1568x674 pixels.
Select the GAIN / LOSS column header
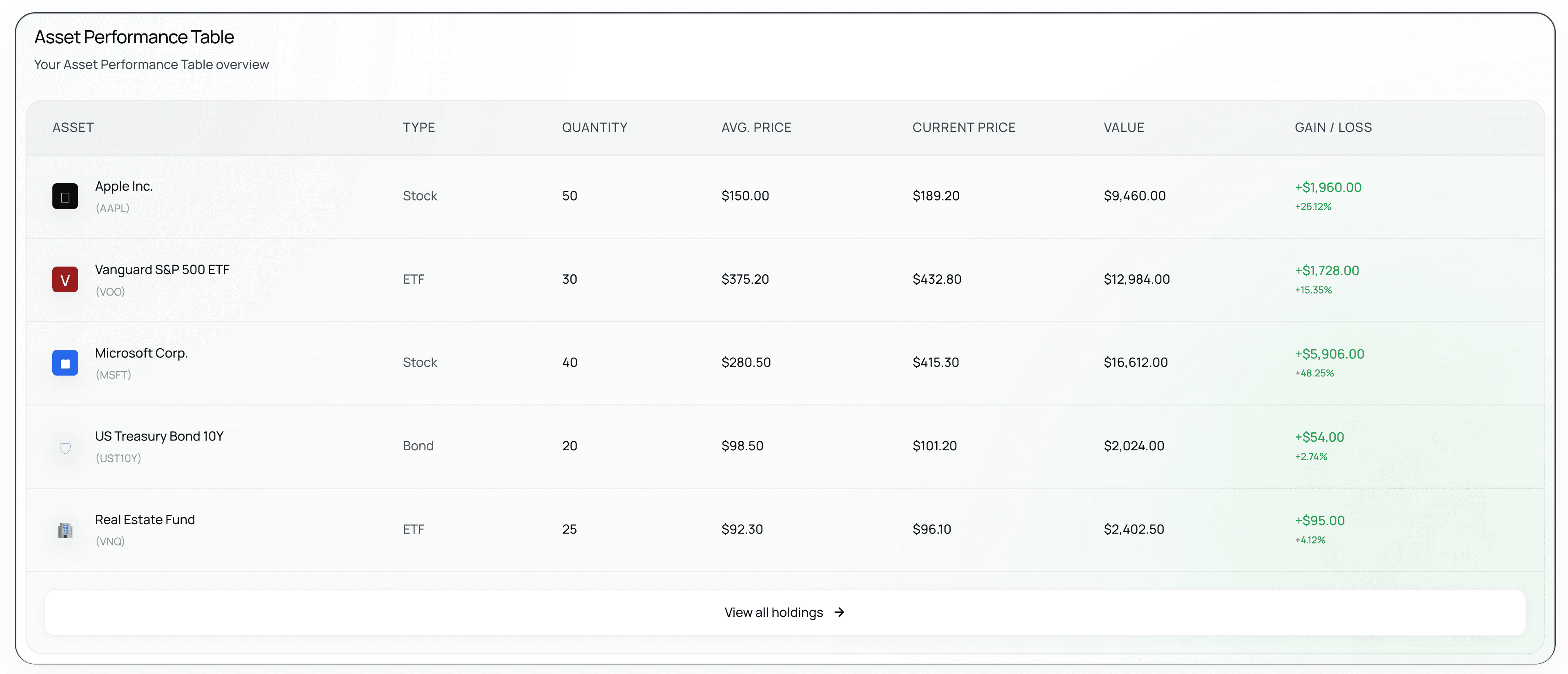click(1333, 127)
